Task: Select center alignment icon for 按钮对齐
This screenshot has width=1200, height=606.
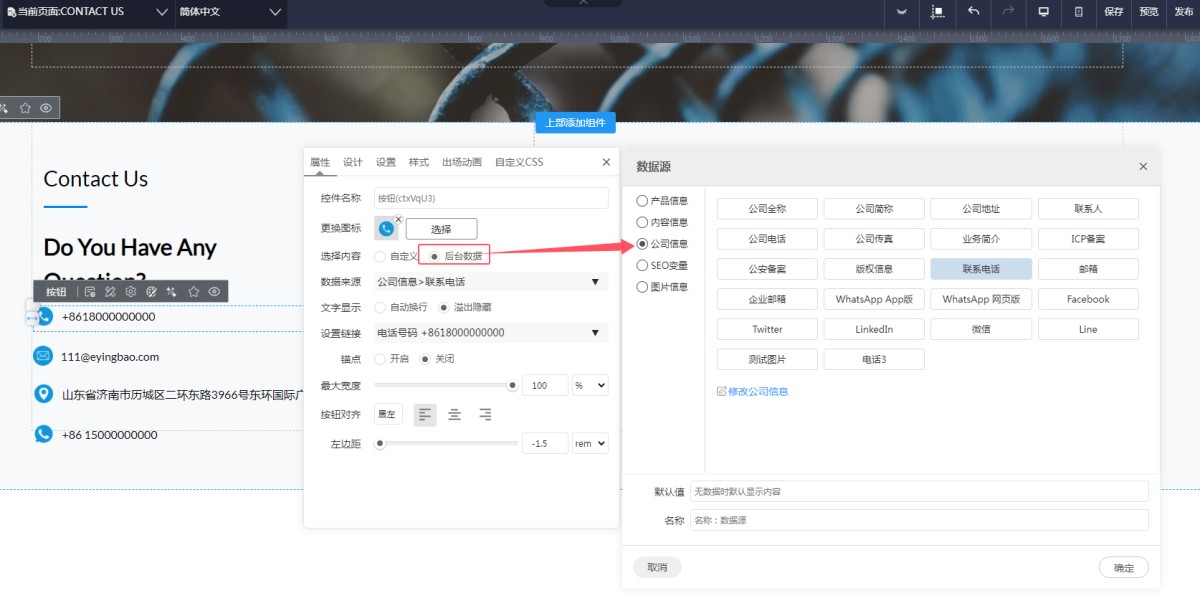Action: pyautogui.click(x=454, y=414)
